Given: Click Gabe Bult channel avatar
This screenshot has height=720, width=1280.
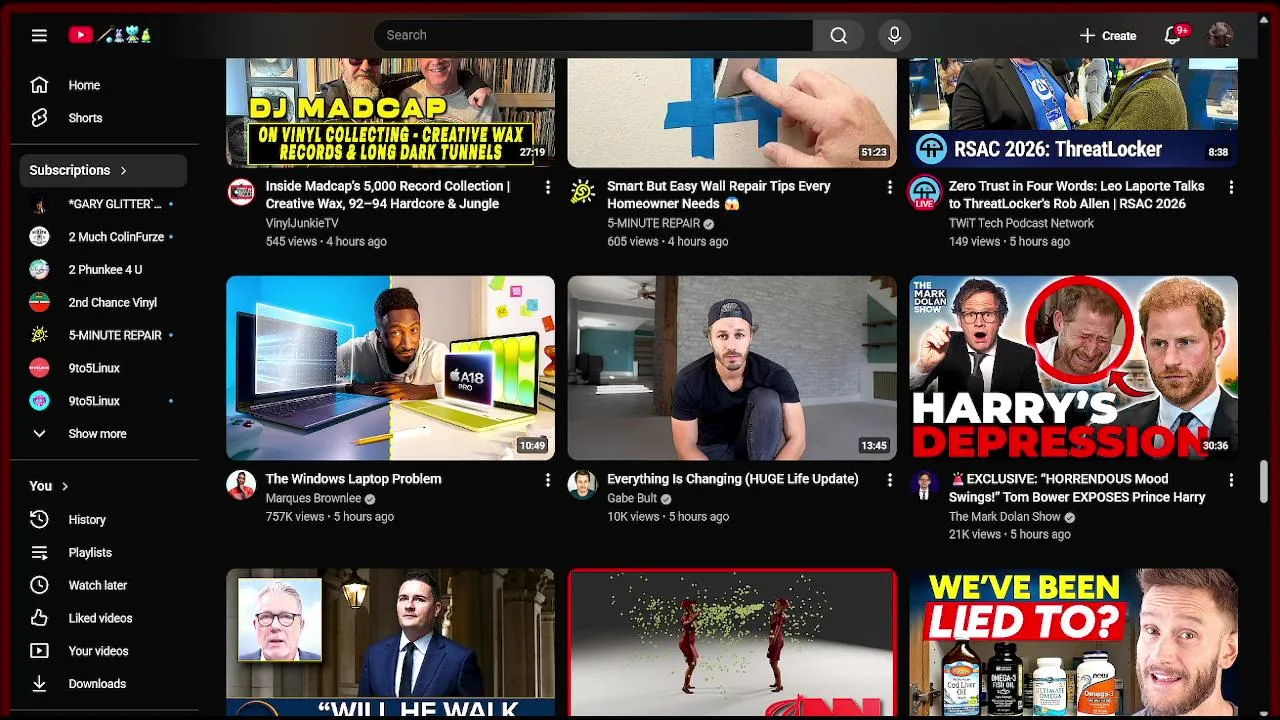Looking at the screenshot, I should [x=583, y=485].
